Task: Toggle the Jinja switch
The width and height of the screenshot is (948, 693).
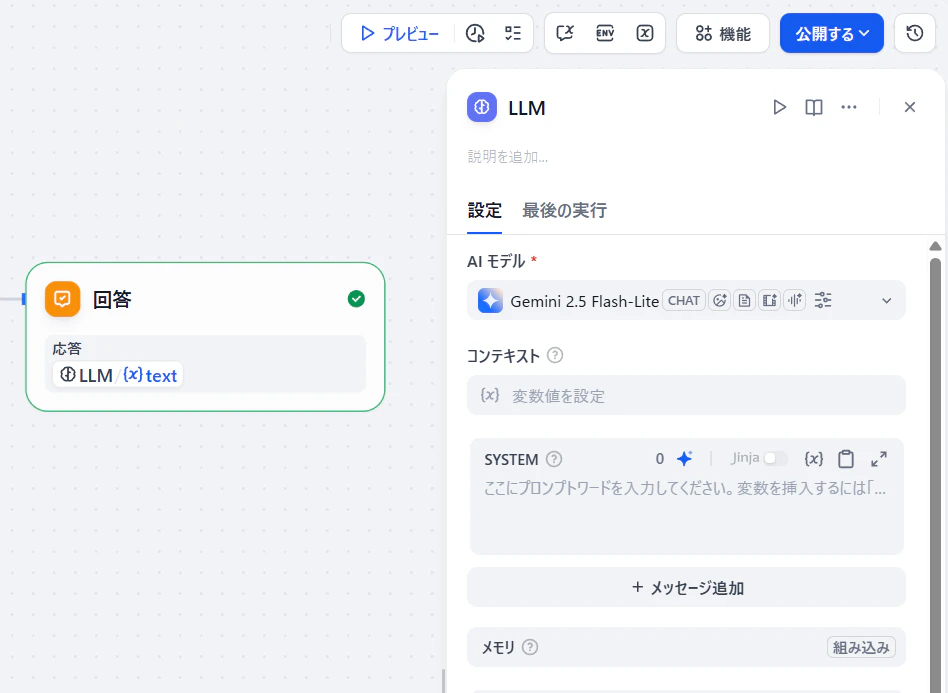Action: click(774, 458)
